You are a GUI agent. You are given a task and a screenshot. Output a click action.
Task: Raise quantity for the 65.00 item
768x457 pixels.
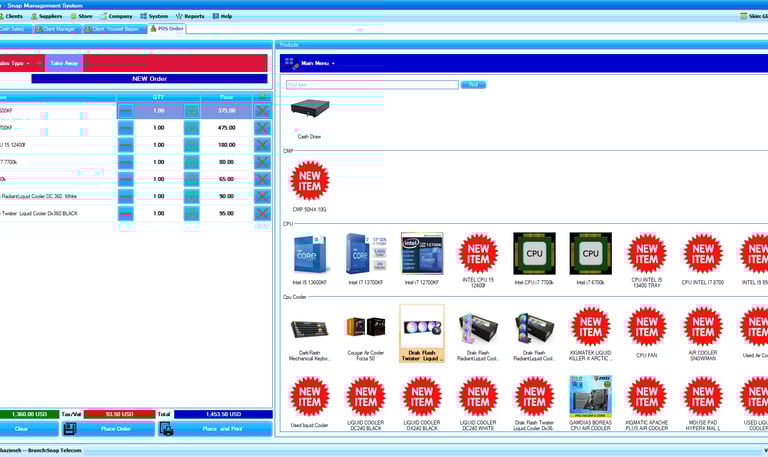click(x=192, y=179)
